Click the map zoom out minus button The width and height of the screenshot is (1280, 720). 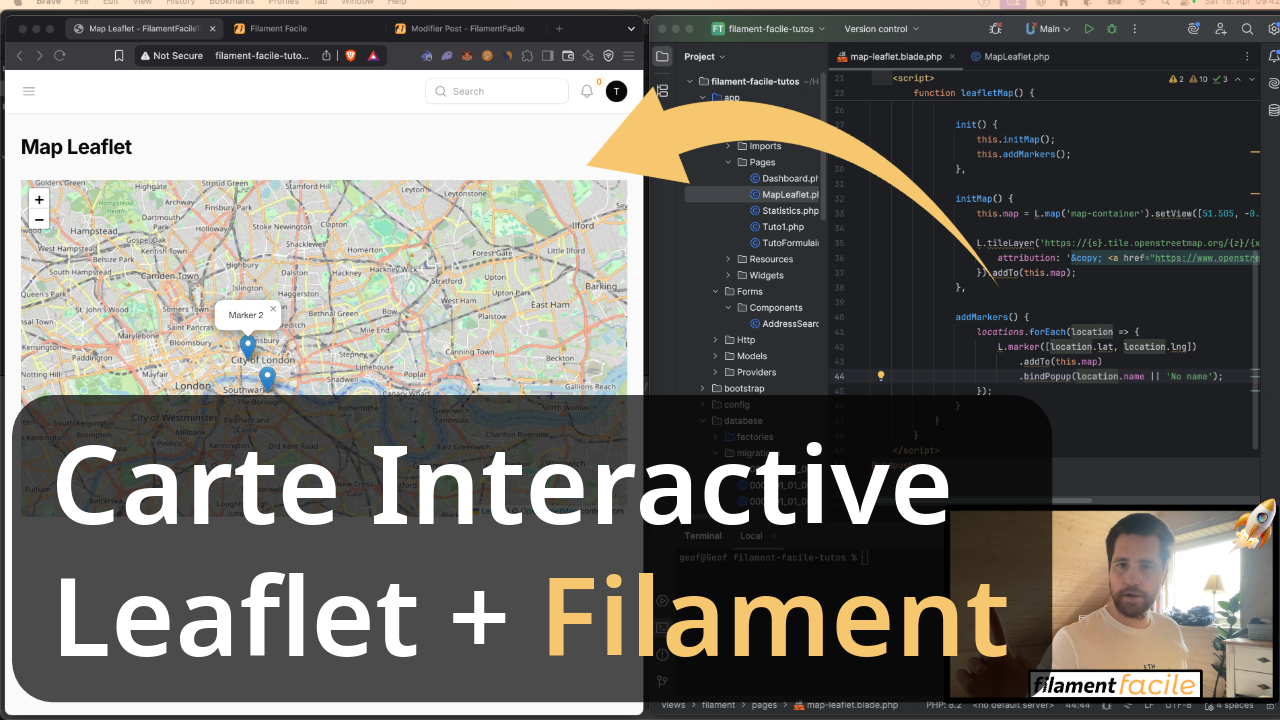click(40, 220)
